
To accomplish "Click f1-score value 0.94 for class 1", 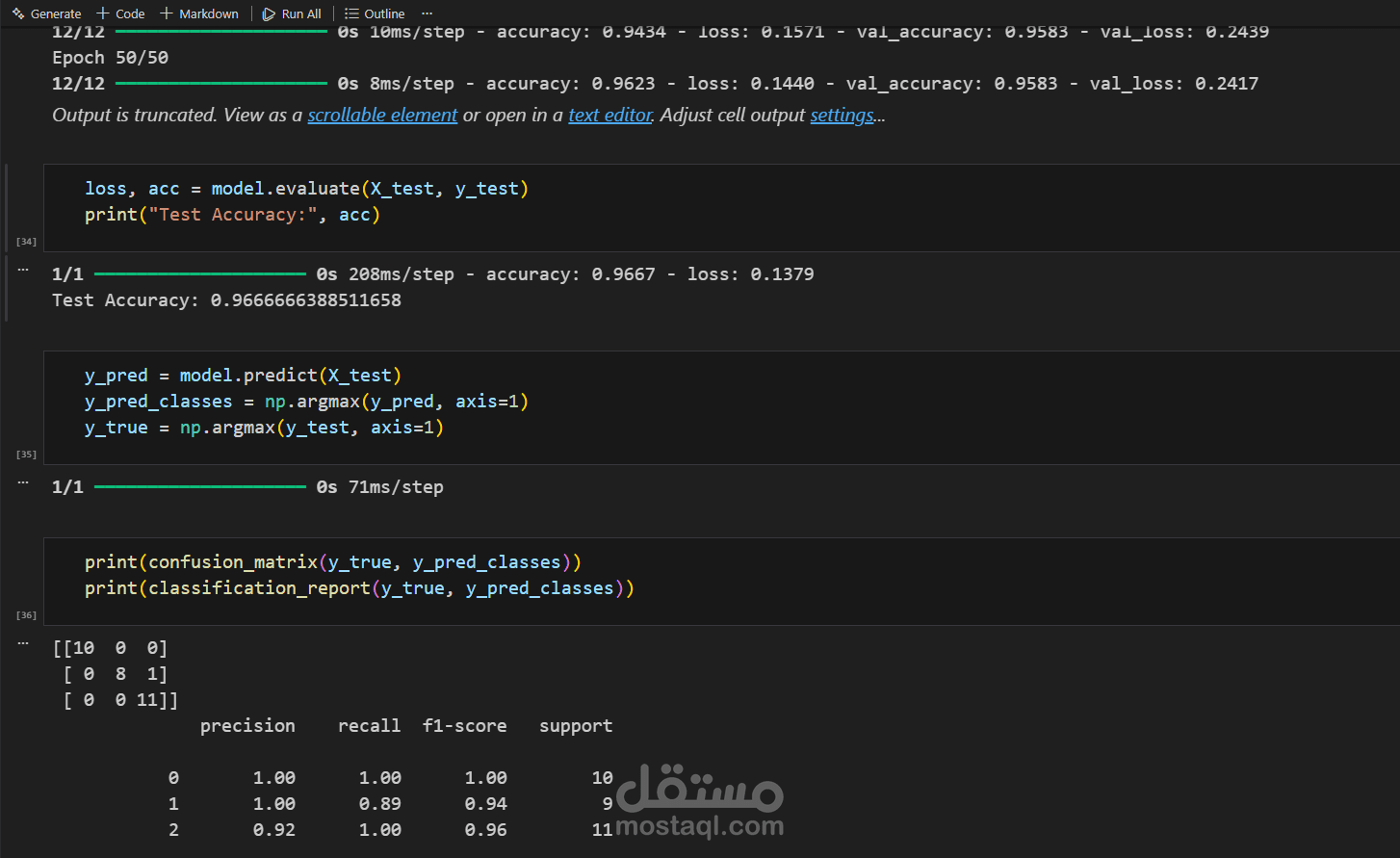I will point(485,804).
